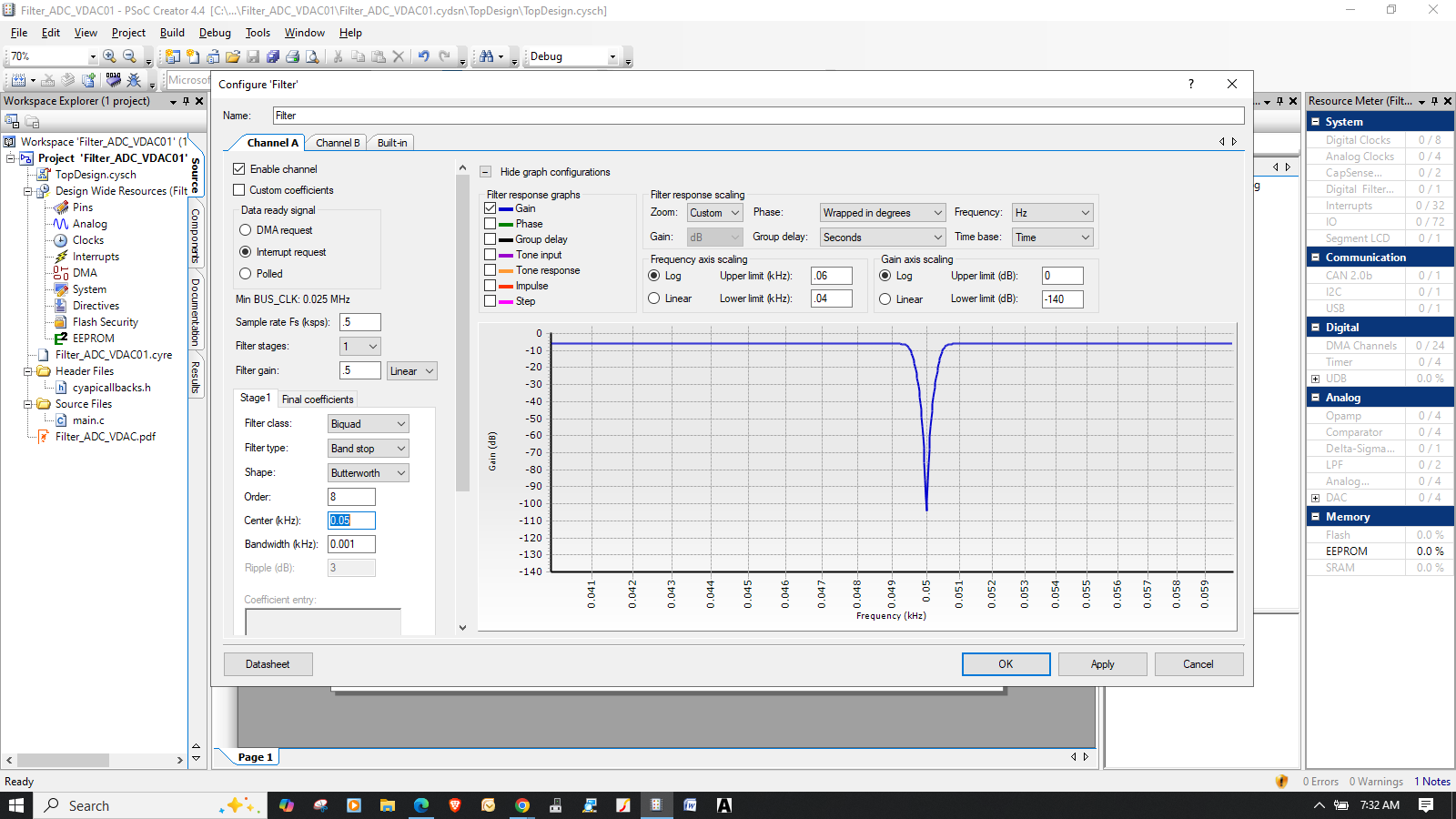The width and height of the screenshot is (1456, 819).
Task: Click the zoom out magnifier icon
Action: pos(129,56)
